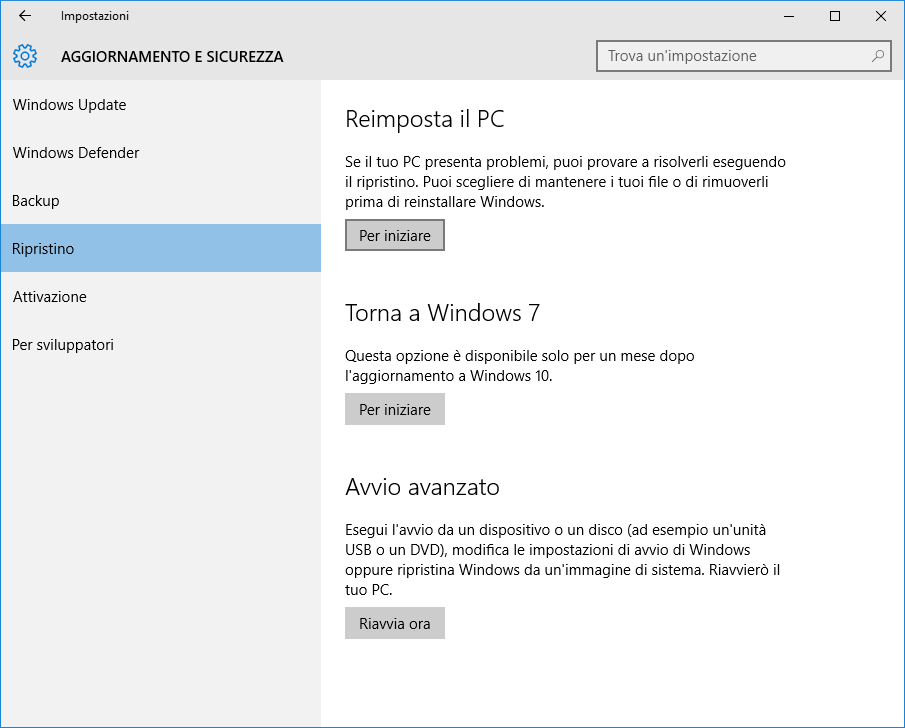Image resolution: width=905 pixels, height=728 pixels.
Task: Click the back arrow icon
Action: pyautogui.click(x=24, y=16)
